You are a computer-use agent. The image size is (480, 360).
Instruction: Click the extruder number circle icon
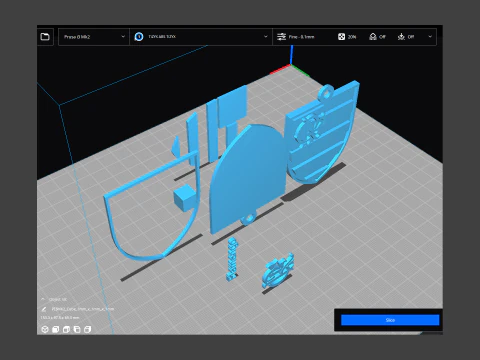pyautogui.click(x=139, y=37)
